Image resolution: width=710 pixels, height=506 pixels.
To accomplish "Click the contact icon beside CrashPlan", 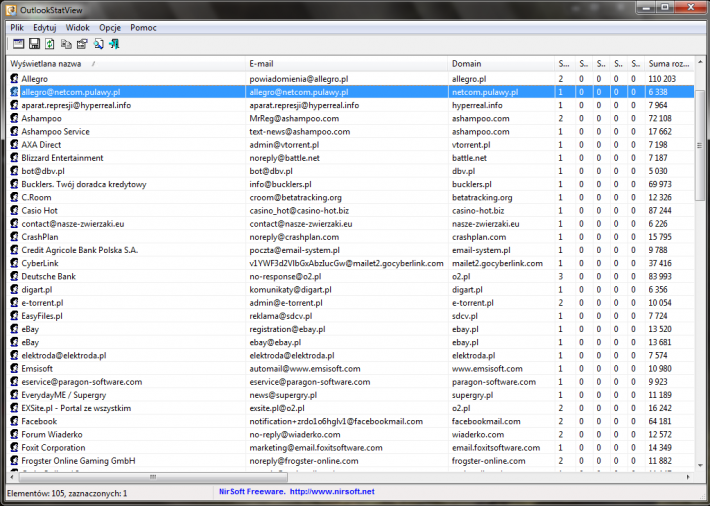I will pyautogui.click(x=14, y=236).
